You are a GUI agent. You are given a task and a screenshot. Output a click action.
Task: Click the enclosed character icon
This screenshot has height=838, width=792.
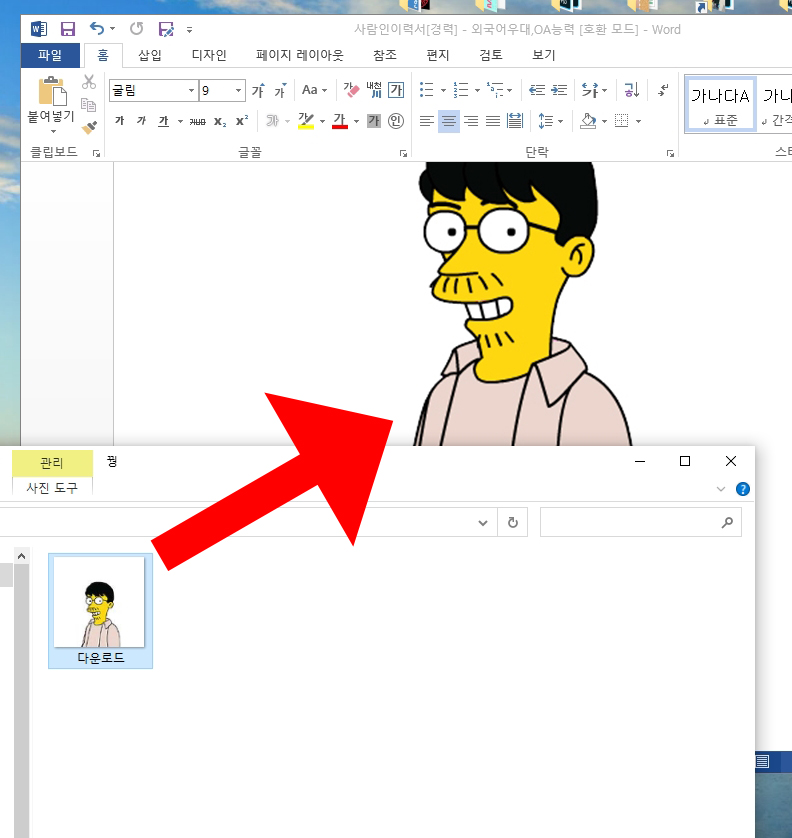(x=396, y=121)
